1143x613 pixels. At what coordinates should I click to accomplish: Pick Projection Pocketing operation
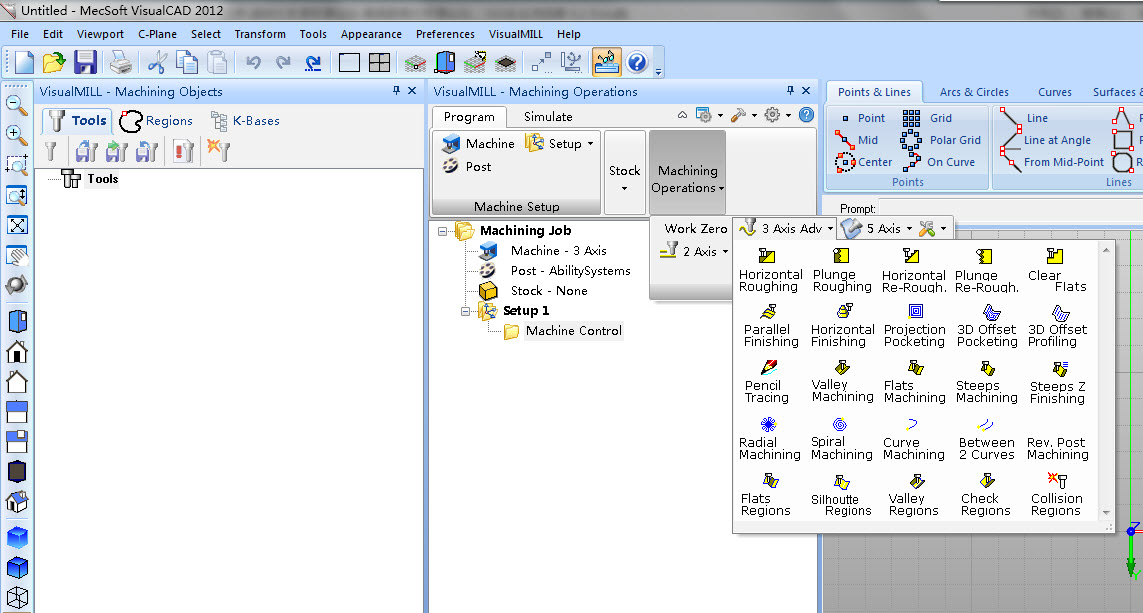click(914, 326)
